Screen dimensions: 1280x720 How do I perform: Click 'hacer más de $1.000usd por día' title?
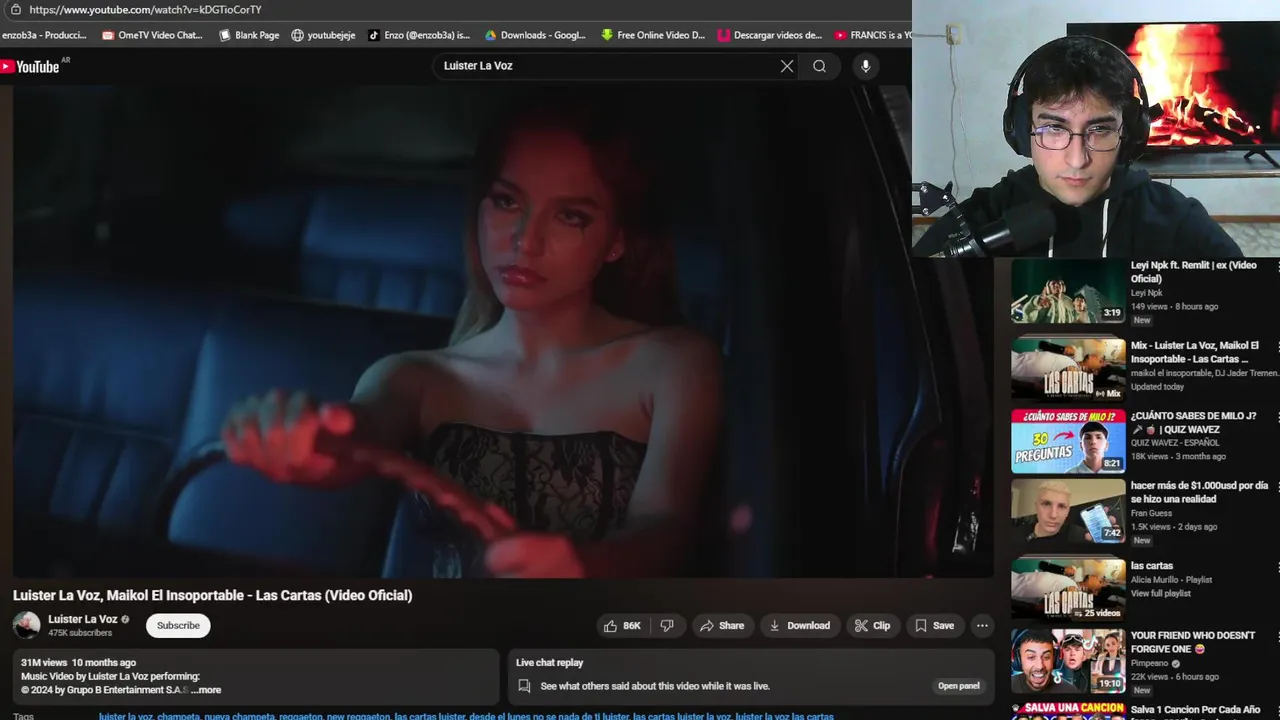(1199, 492)
